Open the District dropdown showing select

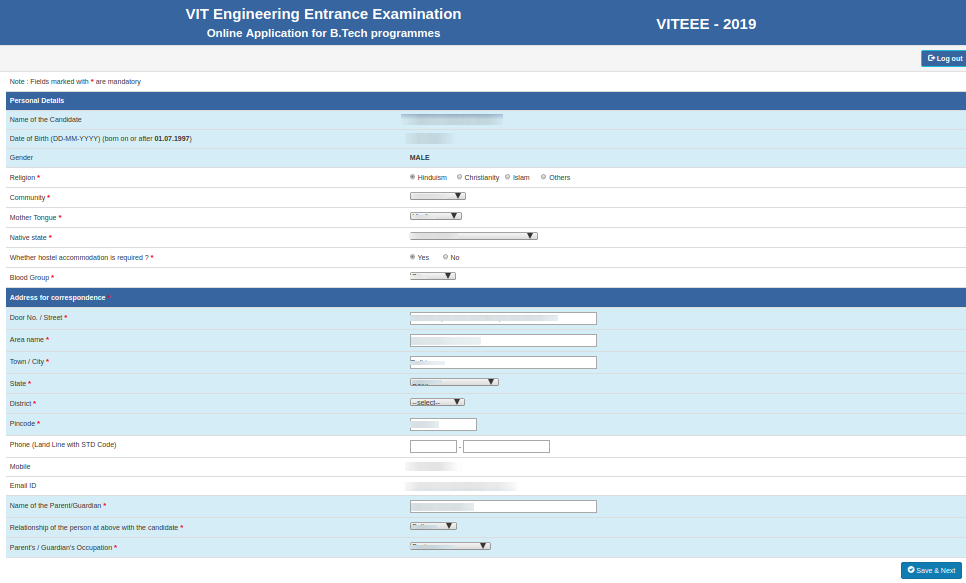coord(437,401)
